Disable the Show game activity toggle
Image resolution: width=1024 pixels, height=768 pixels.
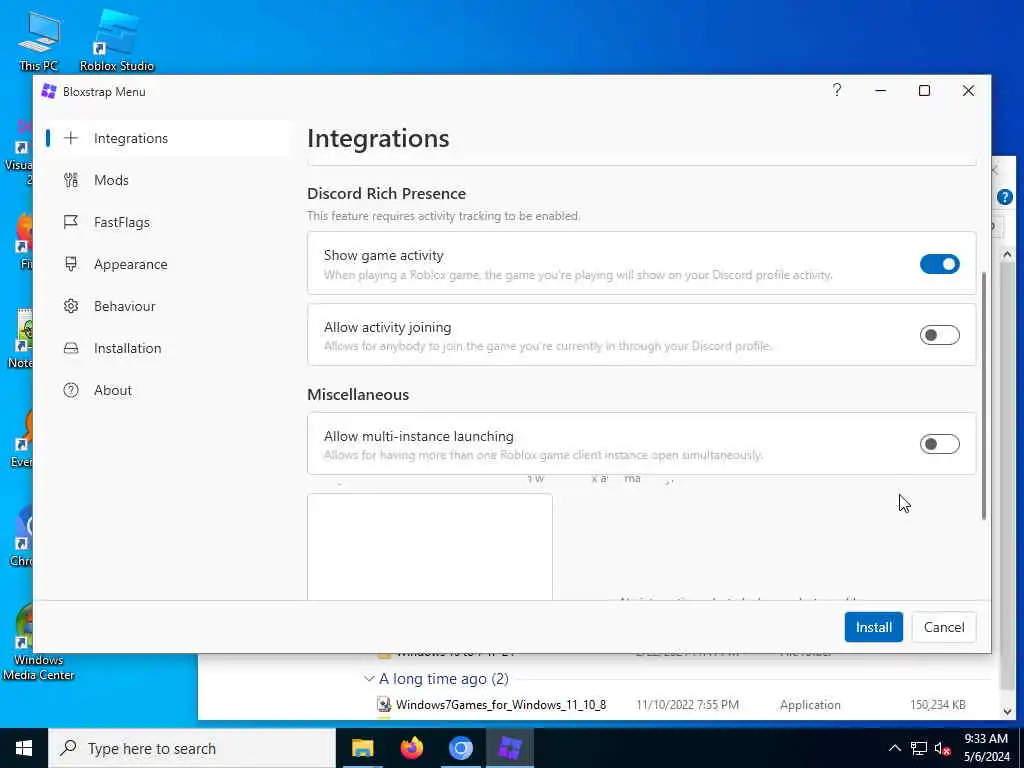point(939,264)
